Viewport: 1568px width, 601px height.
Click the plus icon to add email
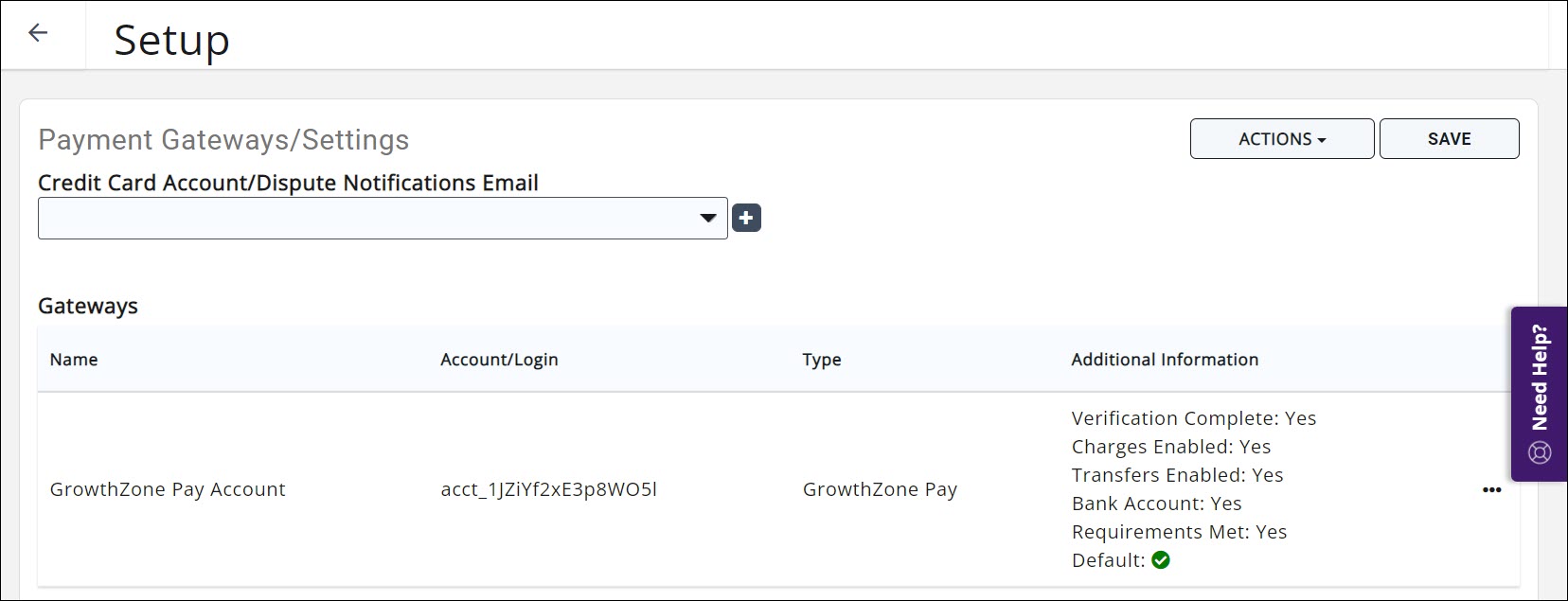click(746, 219)
